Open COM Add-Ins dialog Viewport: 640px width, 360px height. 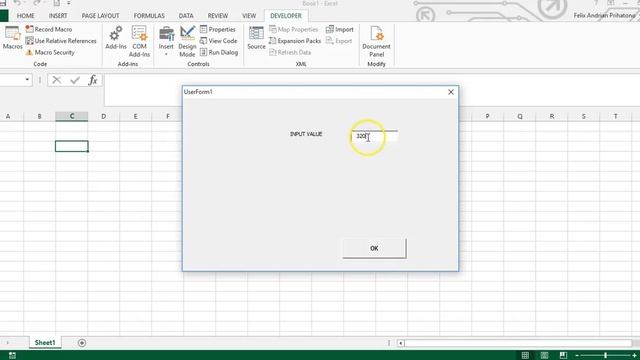tap(139, 41)
